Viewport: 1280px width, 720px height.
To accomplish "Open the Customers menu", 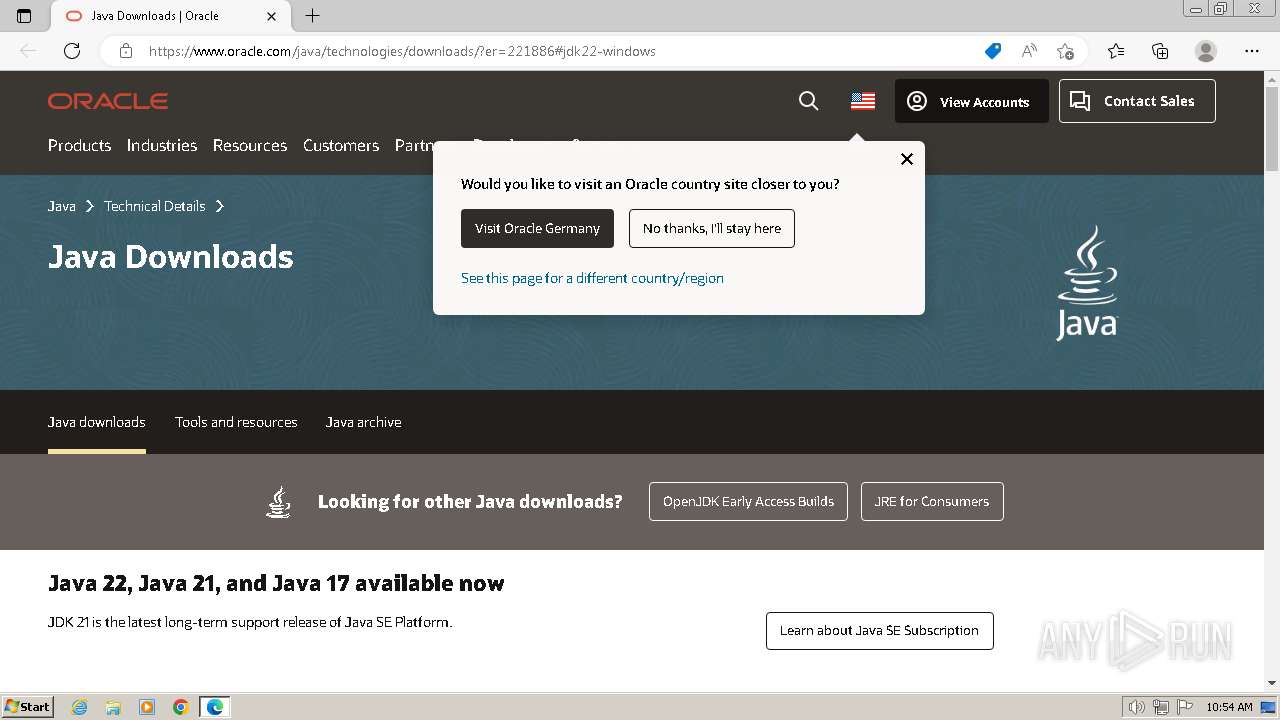I will tap(341, 145).
